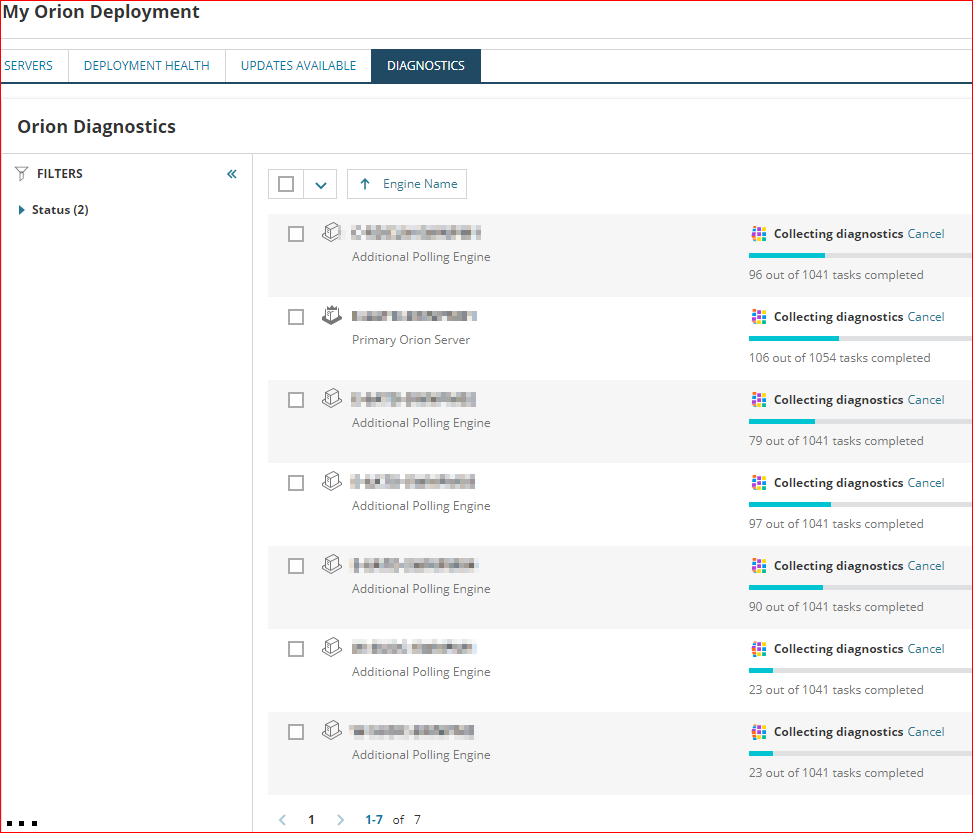Select the polling engine icon in the 97-task row
This screenshot has height=833, width=973.
click(331, 481)
